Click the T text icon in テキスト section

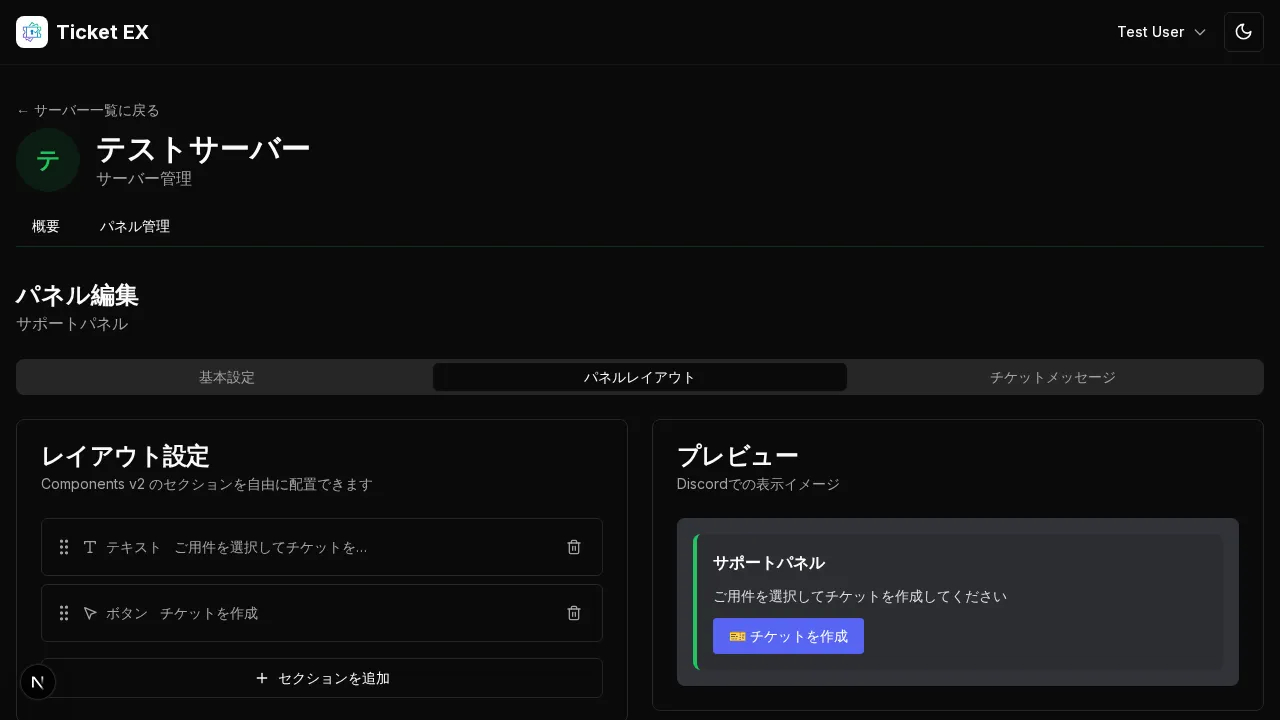point(90,547)
